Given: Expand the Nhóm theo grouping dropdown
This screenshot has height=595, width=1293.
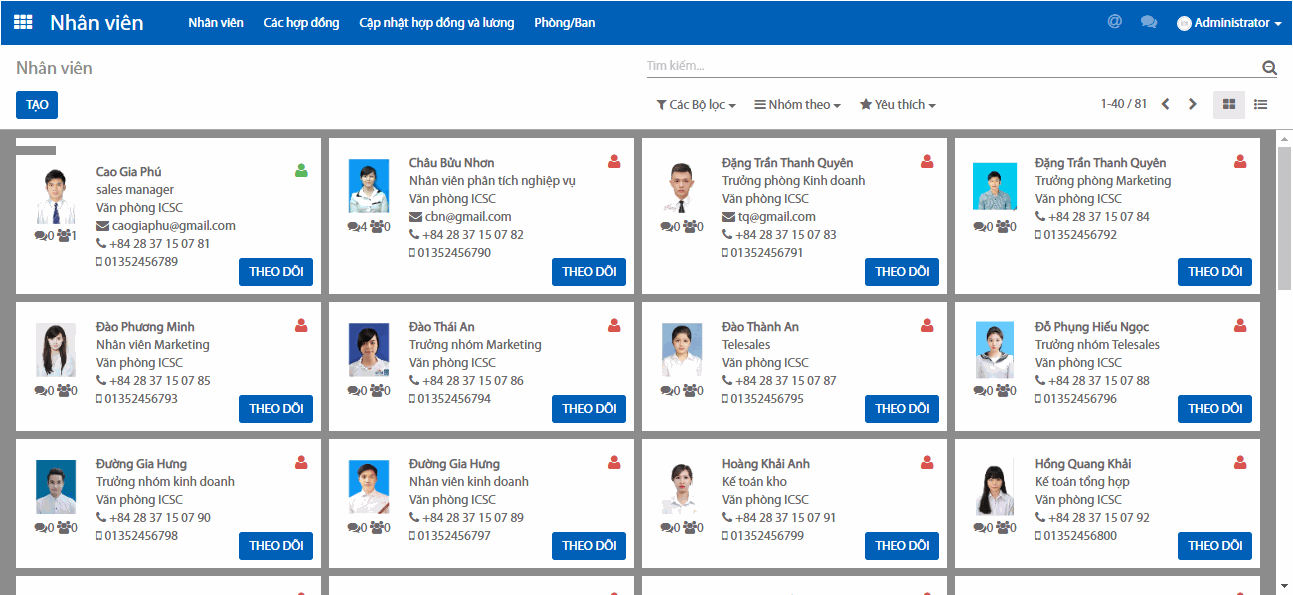Looking at the screenshot, I should [797, 104].
